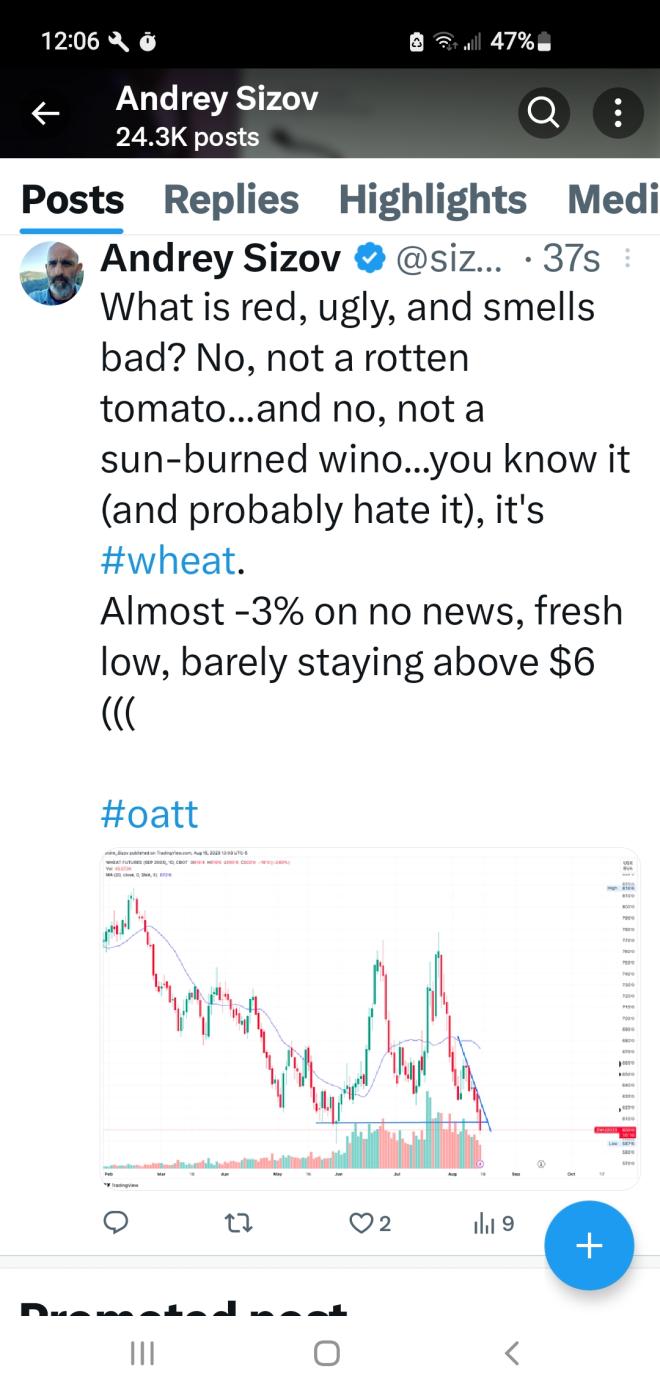View the tweet's analytics views icon
660x1393 pixels.
tap(484, 1222)
